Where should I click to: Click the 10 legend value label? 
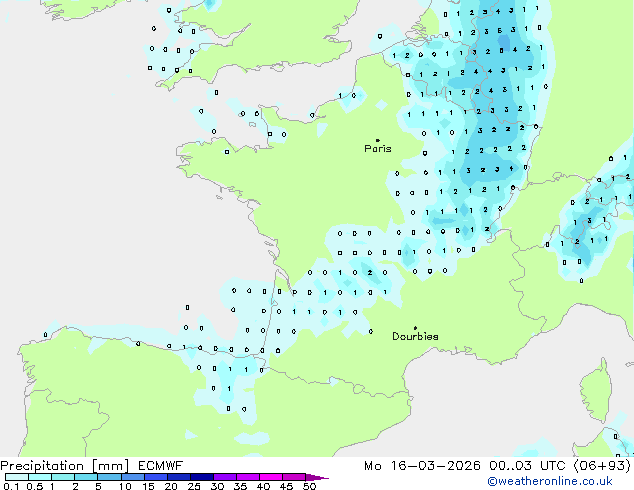(x=125, y=486)
